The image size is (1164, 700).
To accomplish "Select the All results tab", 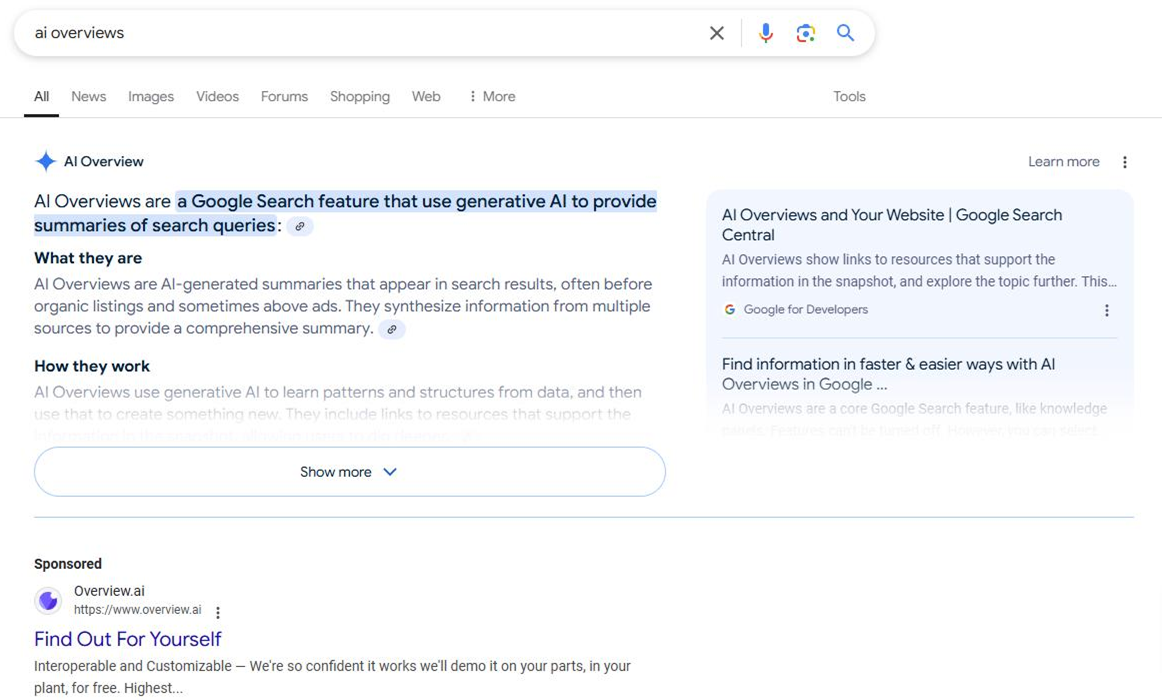I will [42, 97].
